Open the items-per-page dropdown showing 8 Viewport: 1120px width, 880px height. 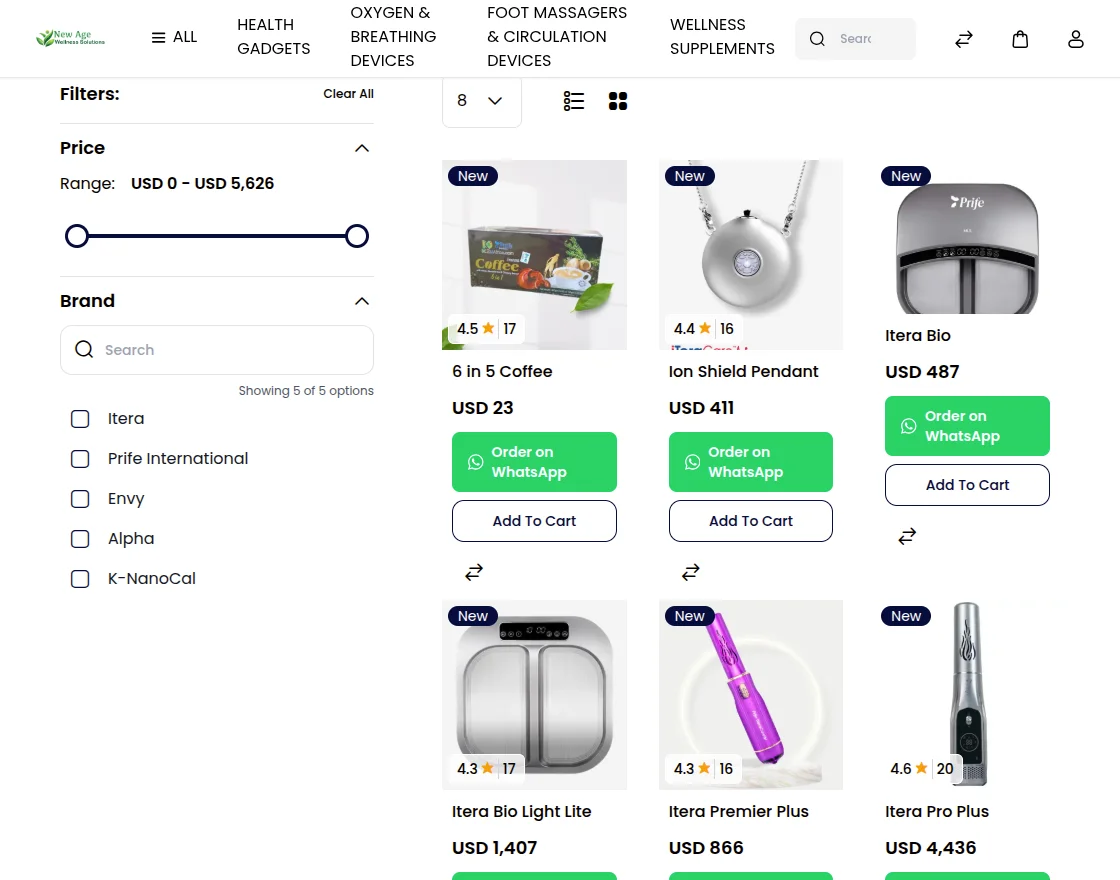point(481,101)
